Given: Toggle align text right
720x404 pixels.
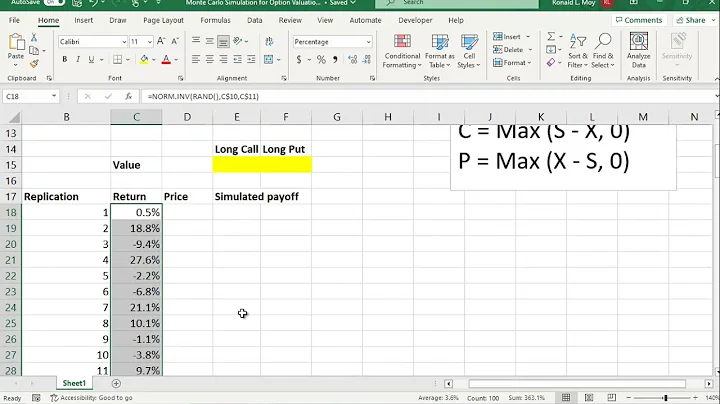Looking at the screenshot, I should (x=223, y=59).
